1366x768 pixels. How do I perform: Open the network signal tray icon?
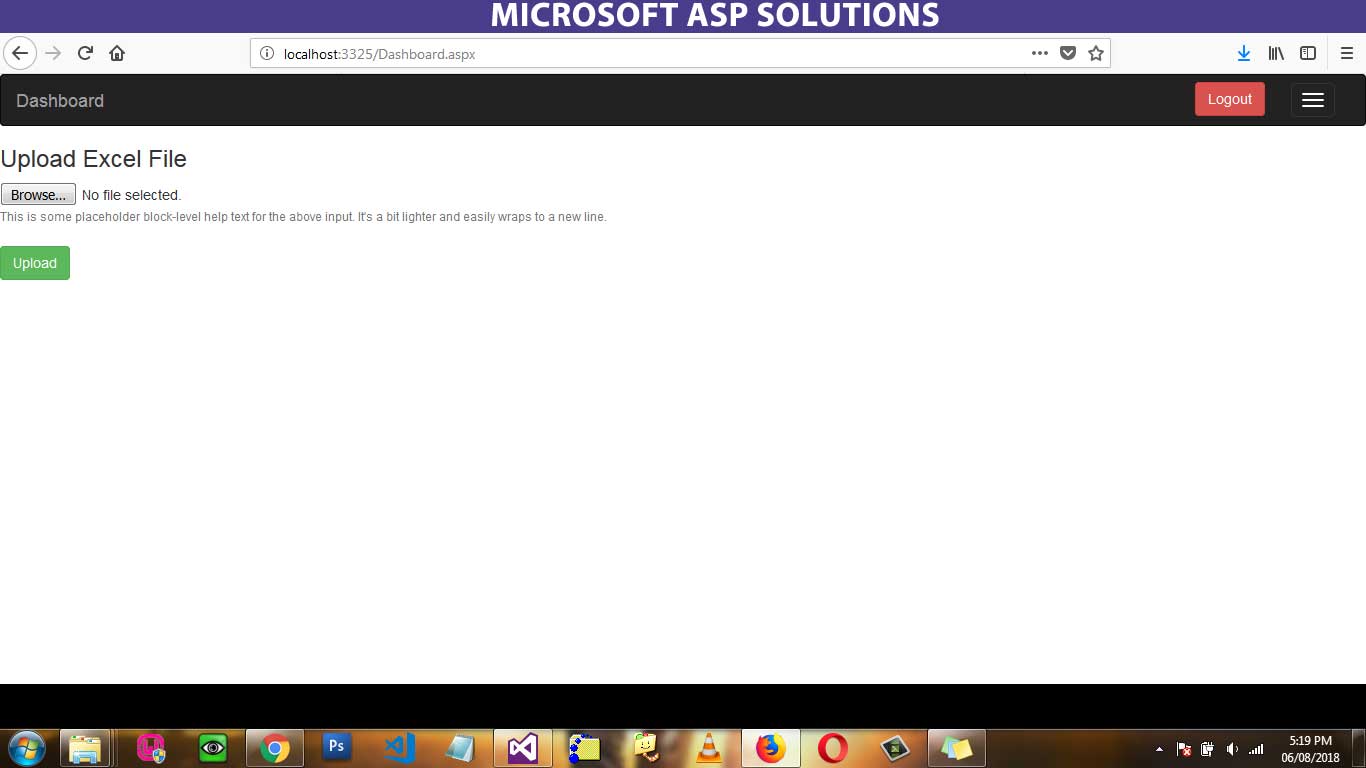[1256, 749]
